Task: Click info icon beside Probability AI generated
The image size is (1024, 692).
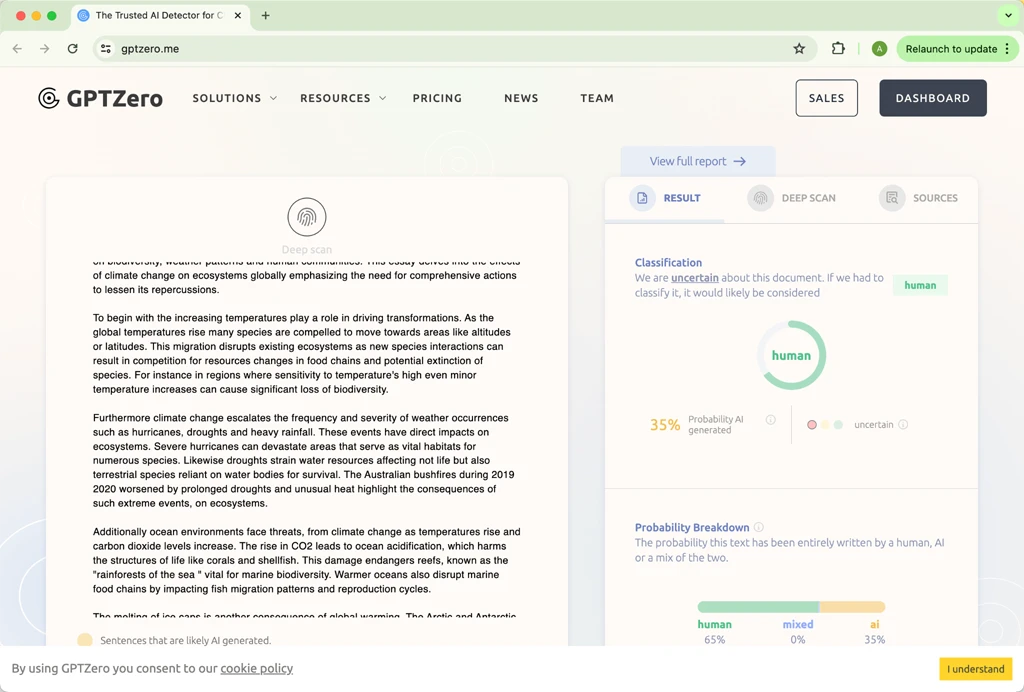Action: pos(771,420)
